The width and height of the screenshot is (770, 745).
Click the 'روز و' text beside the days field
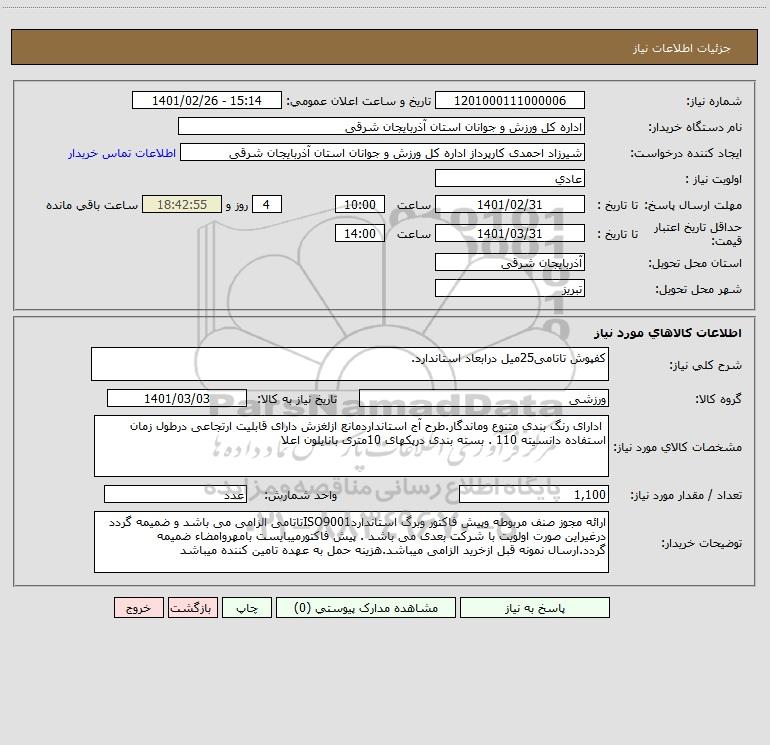point(237,205)
